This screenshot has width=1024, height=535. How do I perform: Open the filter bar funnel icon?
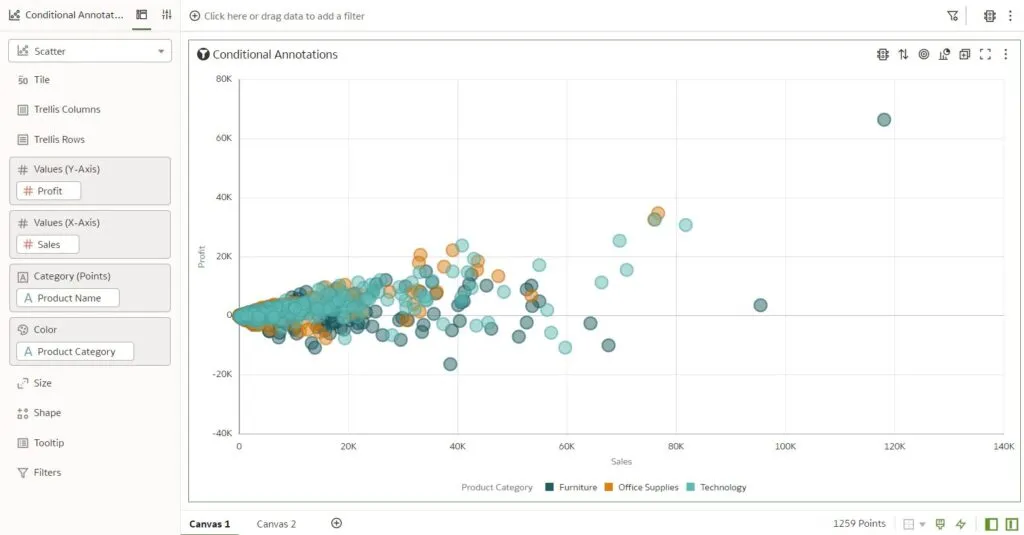(952, 16)
